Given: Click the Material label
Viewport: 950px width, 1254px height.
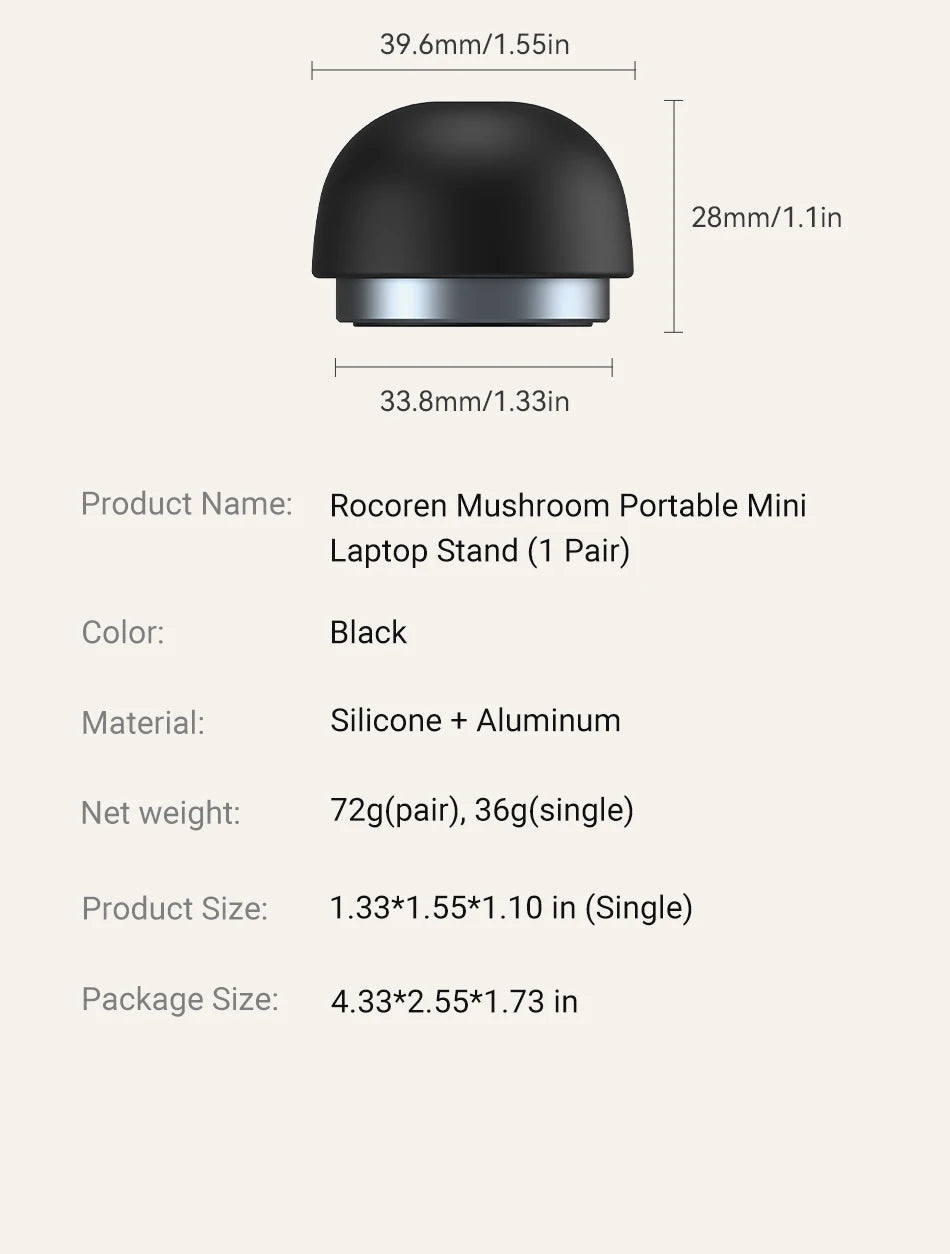Looking at the screenshot, I should (143, 722).
